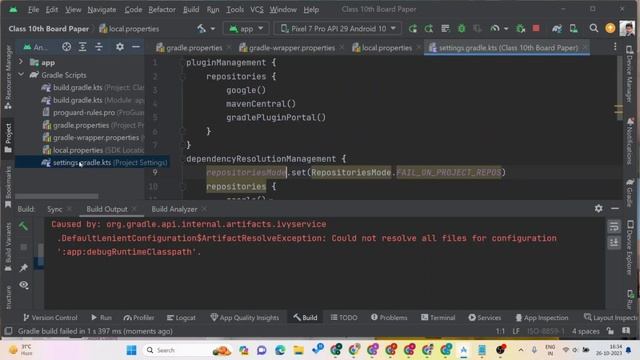Attach debugger to Android process icon
Viewport: 640px width, 360px height.
point(520,29)
